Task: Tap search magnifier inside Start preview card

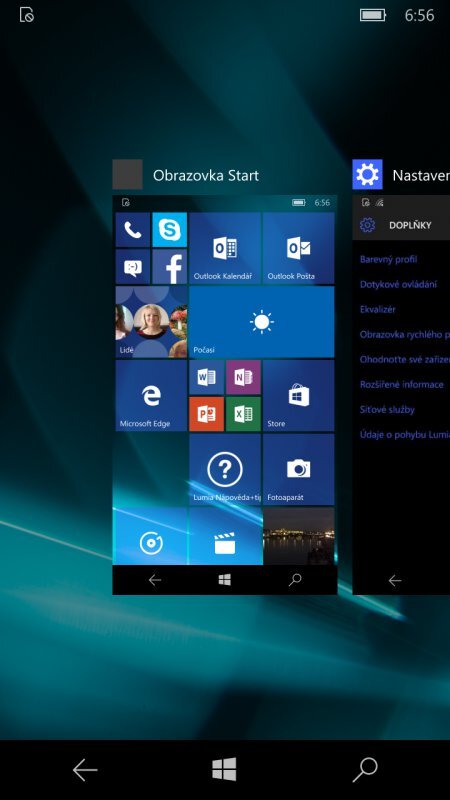Action: coord(295,580)
